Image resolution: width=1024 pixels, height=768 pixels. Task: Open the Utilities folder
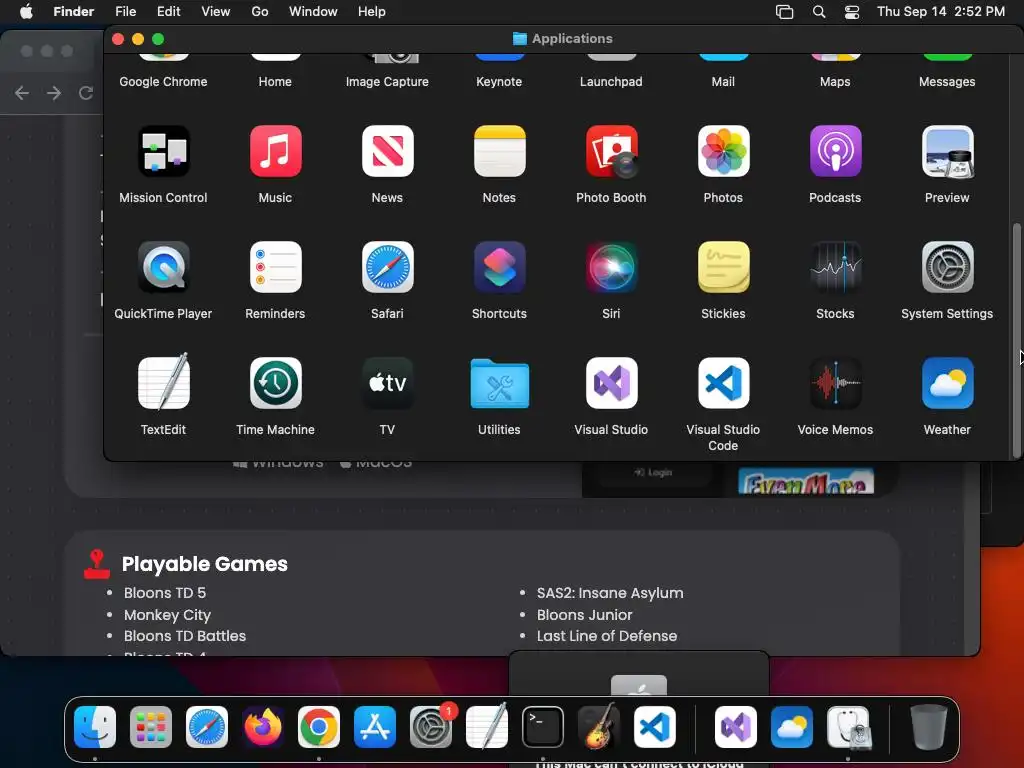(500, 383)
